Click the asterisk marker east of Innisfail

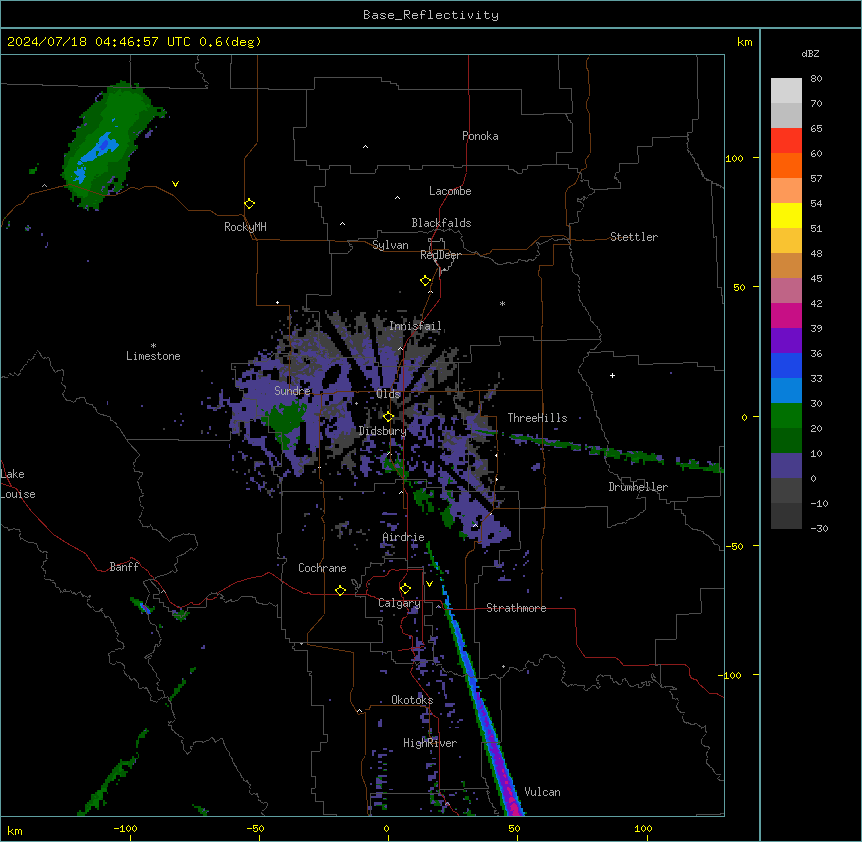502,303
